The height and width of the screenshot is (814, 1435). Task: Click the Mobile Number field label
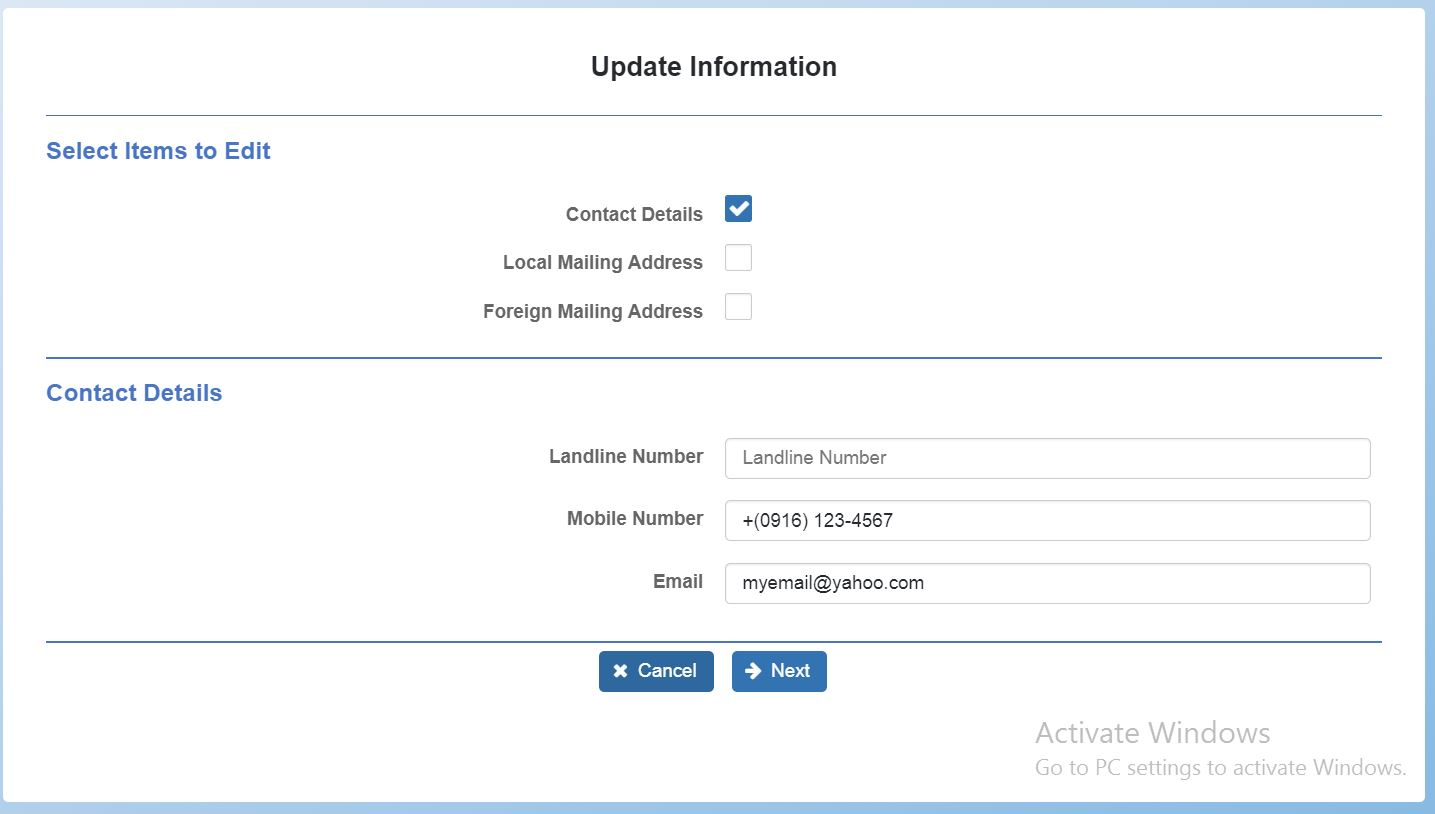click(x=634, y=518)
